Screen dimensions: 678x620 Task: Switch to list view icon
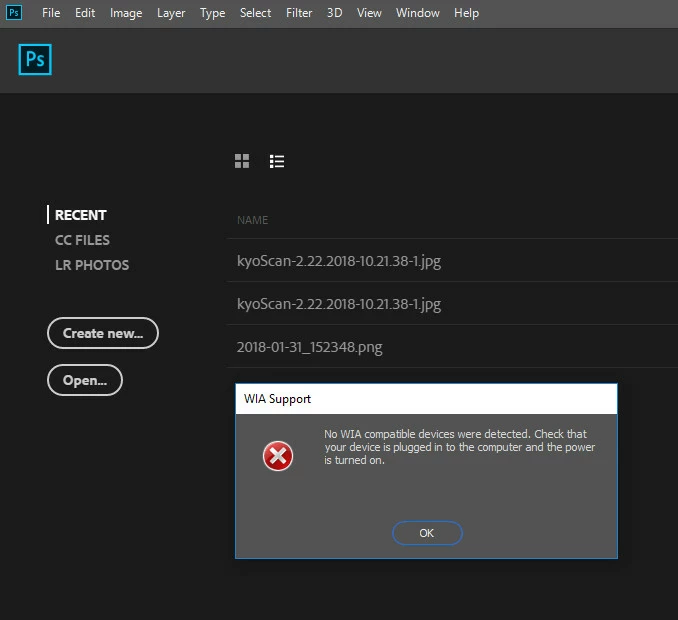[277, 161]
